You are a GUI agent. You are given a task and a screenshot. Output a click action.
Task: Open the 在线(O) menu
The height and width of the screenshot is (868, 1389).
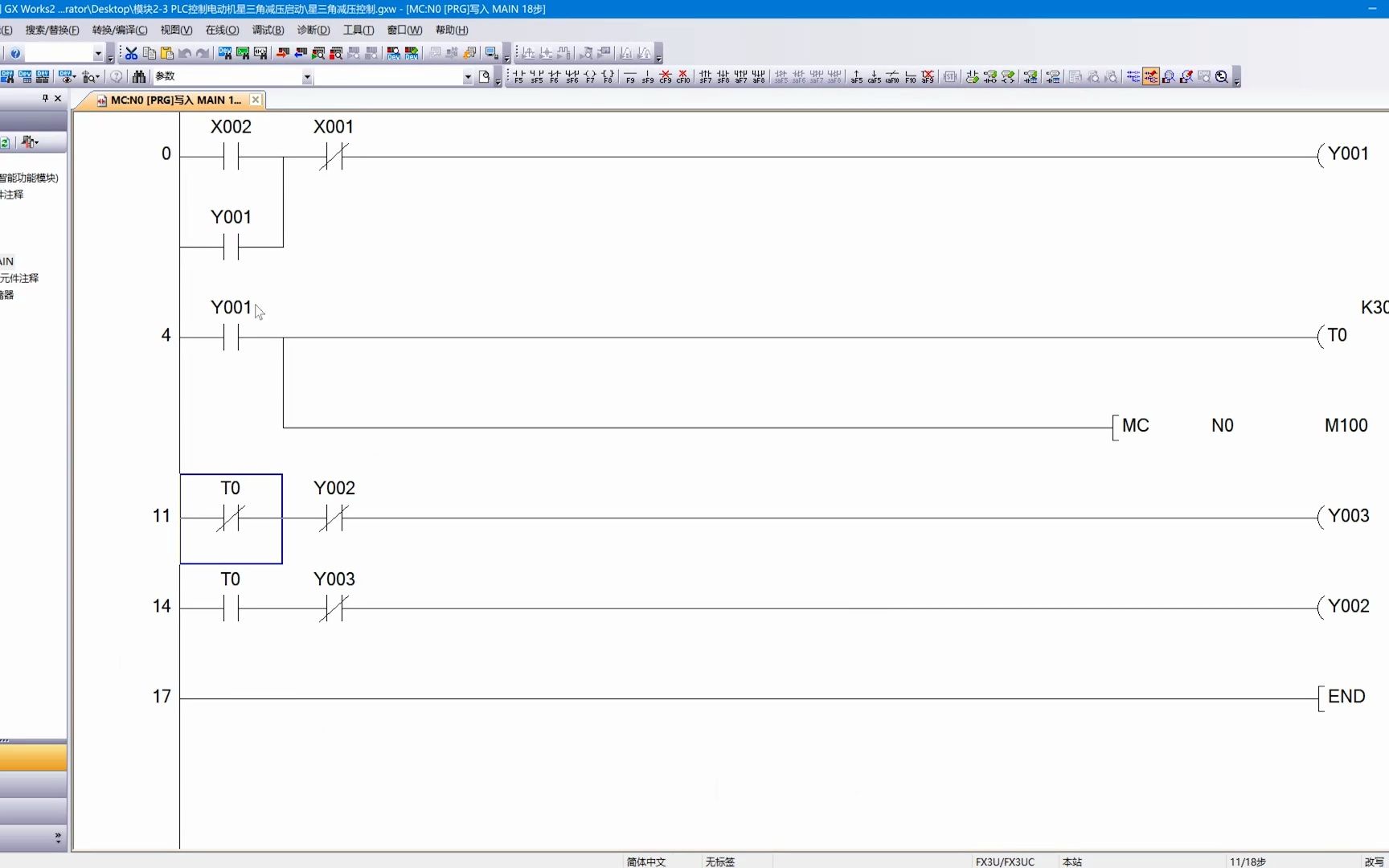222,30
